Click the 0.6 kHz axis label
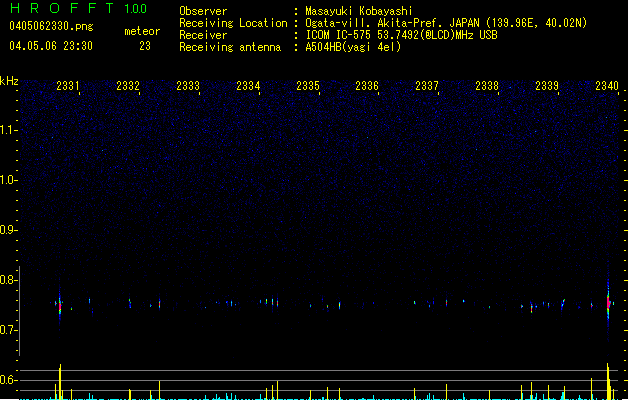The image size is (629, 400). coord(9,380)
